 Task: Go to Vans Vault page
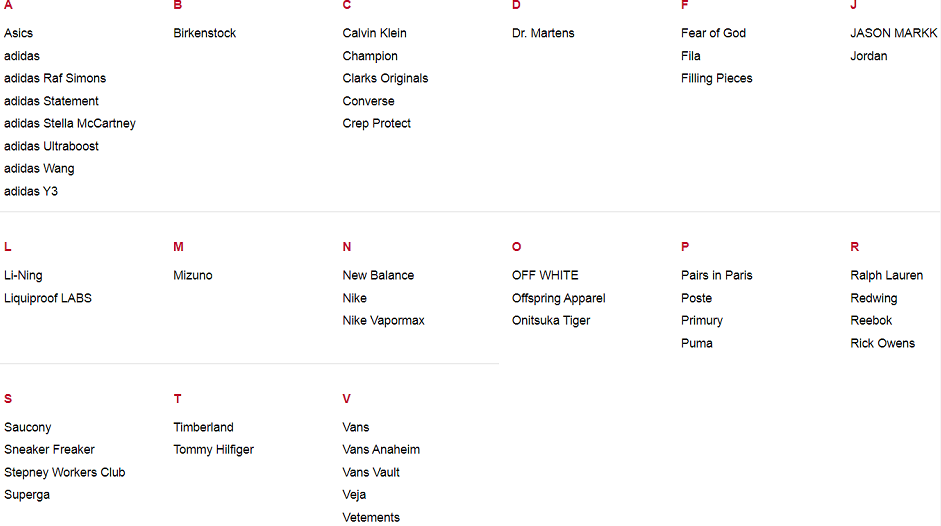click(x=371, y=472)
